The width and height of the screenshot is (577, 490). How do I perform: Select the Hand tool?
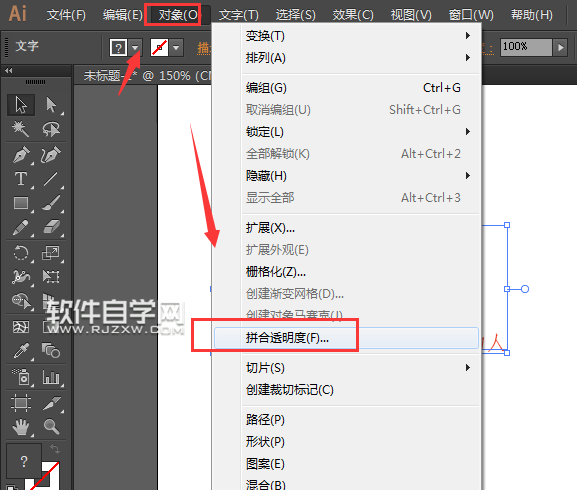click(x=21, y=427)
